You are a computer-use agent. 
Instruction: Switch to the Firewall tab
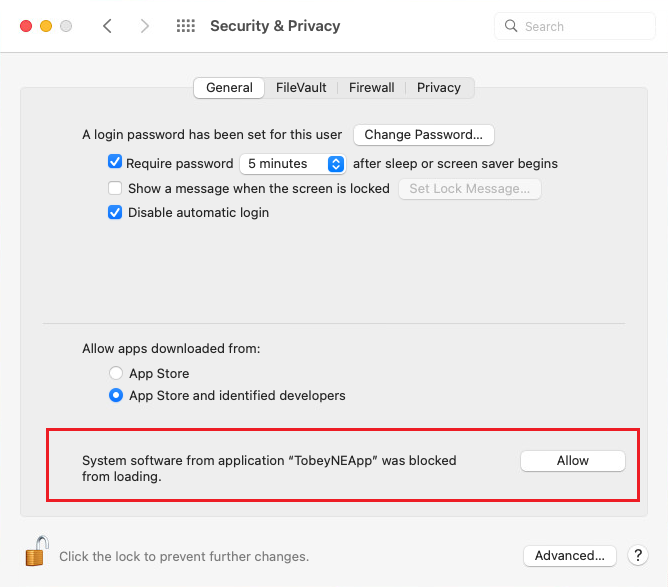click(371, 88)
